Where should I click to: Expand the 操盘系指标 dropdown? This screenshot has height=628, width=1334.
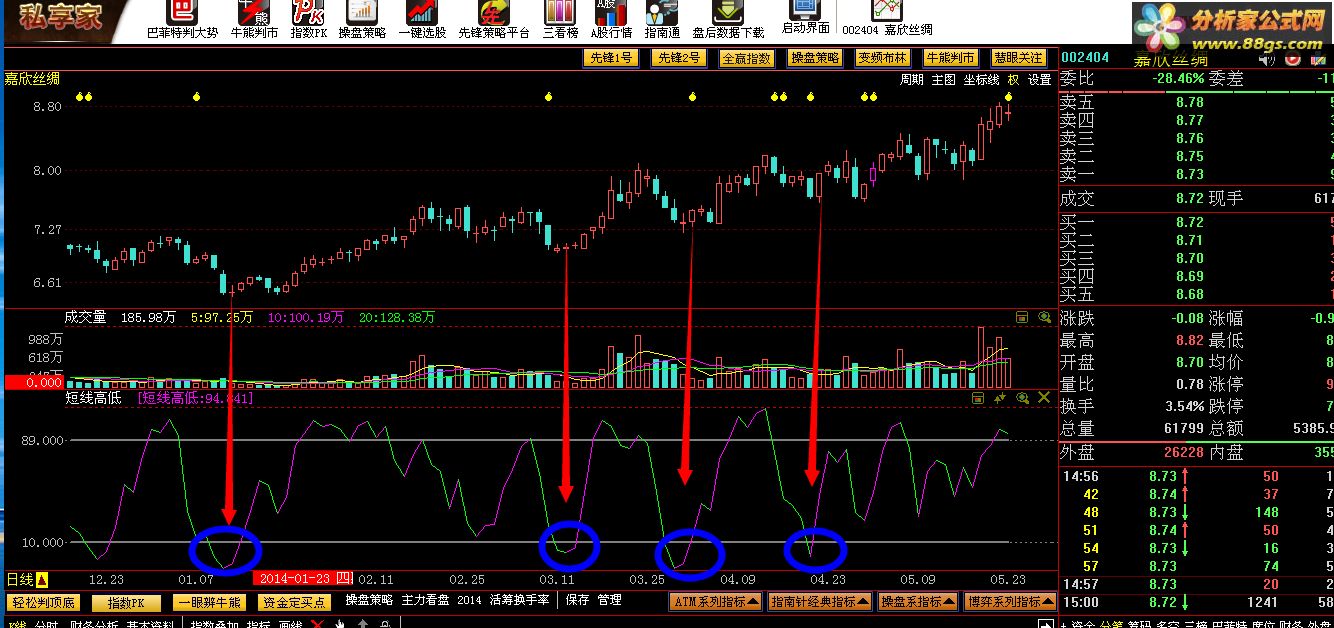[918, 602]
